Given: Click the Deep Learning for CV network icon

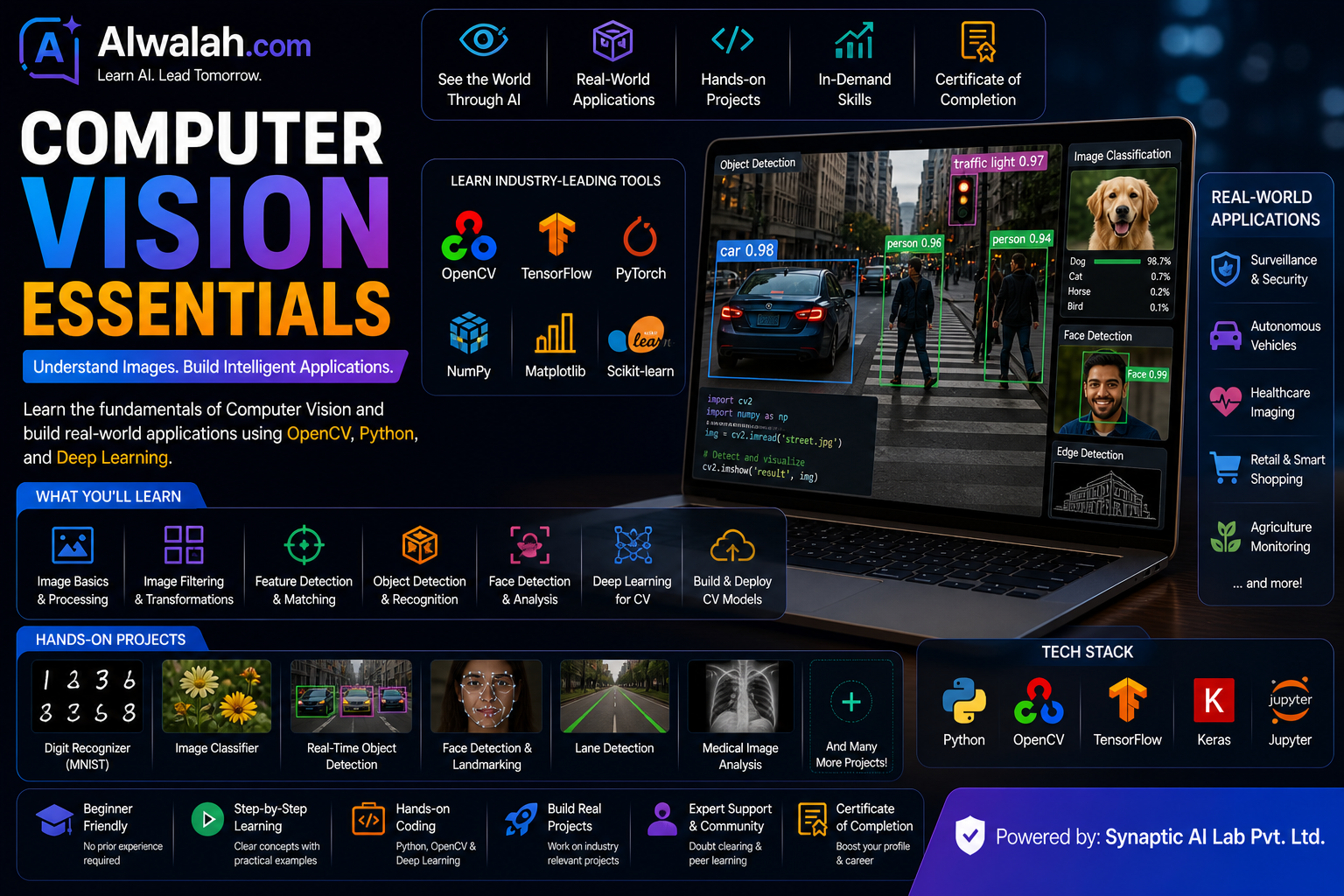Looking at the screenshot, I should point(633,545).
